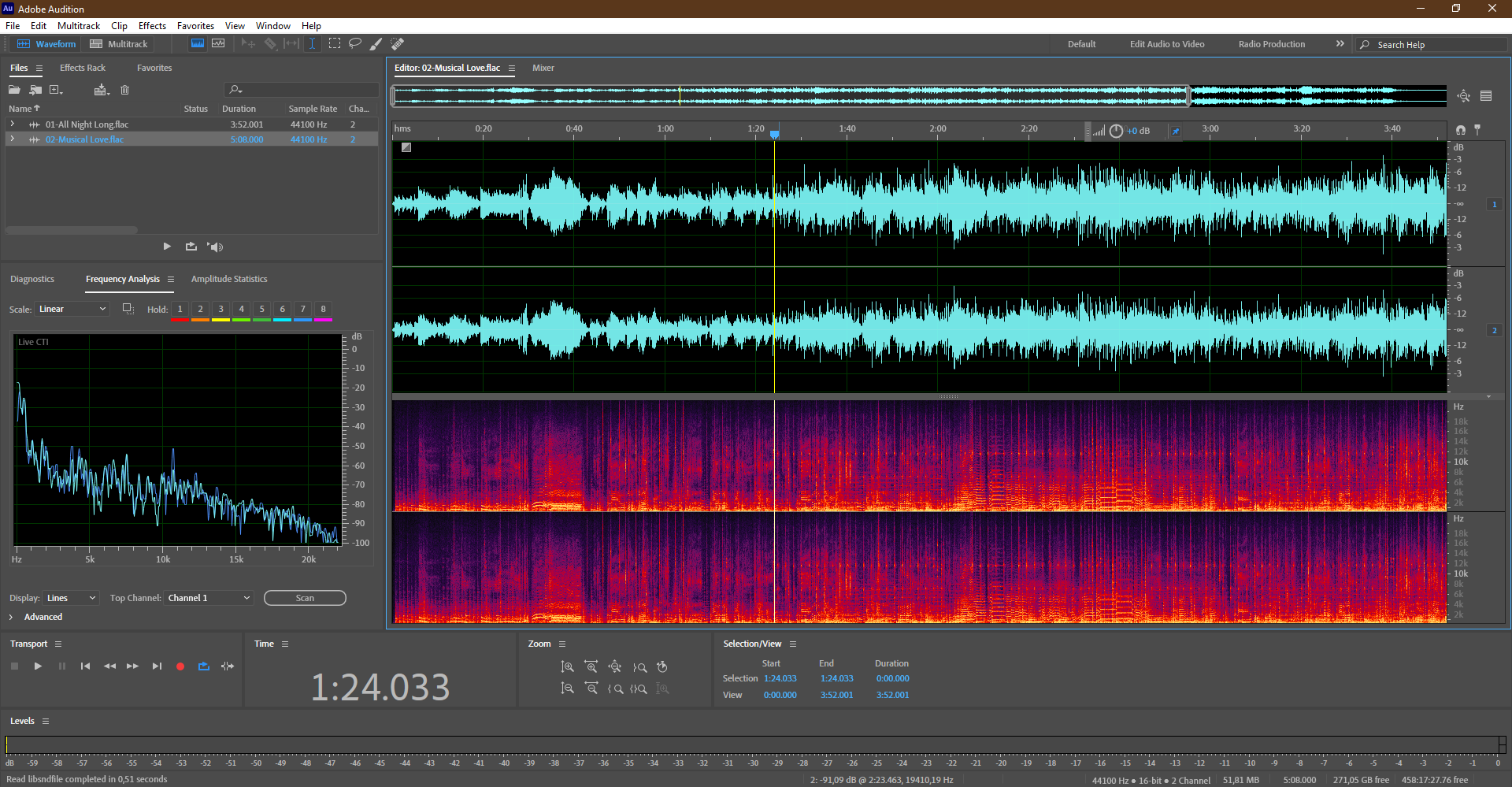Screen dimensions: 1512x787
Task: Click the marker pin icon by timeline
Action: coord(1477,129)
